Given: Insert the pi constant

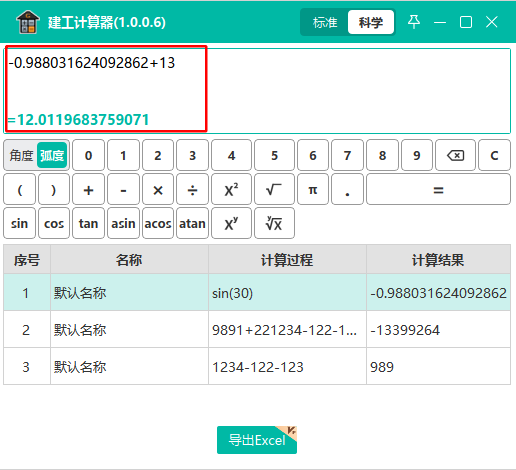Looking at the screenshot, I should [313, 190].
